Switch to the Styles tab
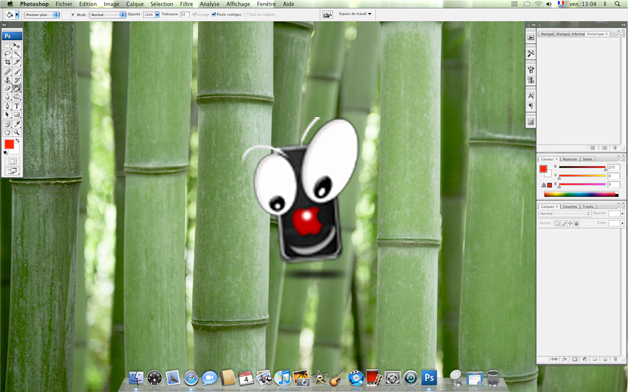This screenshot has height=392, width=628. tap(588, 159)
